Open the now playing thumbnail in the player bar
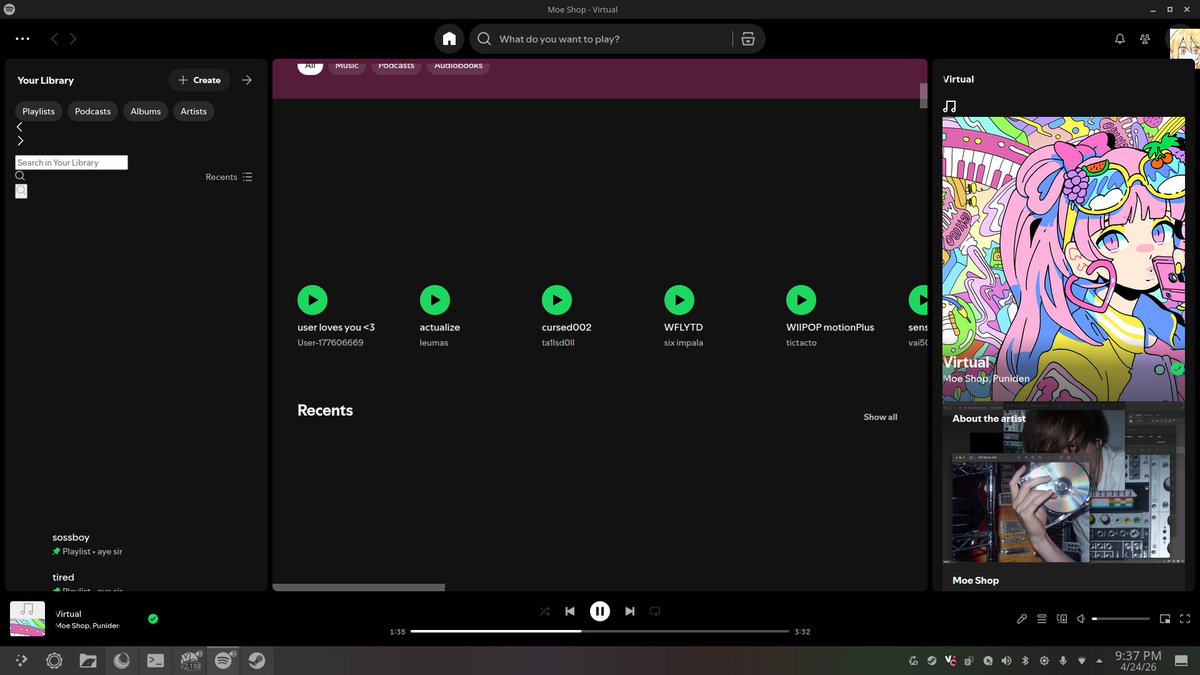Image resolution: width=1200 pixels, height=675 pixels. click(27, 619)
